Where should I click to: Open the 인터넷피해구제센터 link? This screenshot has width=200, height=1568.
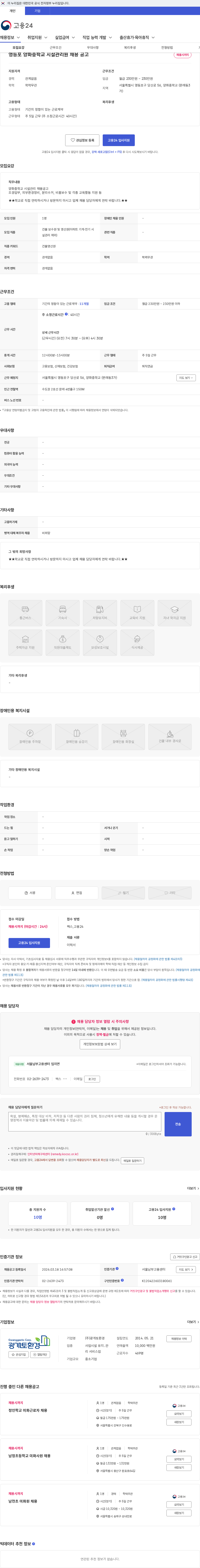pos(53,1154)
